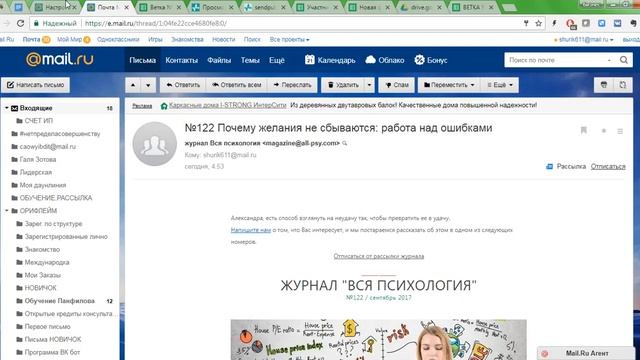
Task: Click Мой Мир portal link
Action: click(x=69, y=40)
